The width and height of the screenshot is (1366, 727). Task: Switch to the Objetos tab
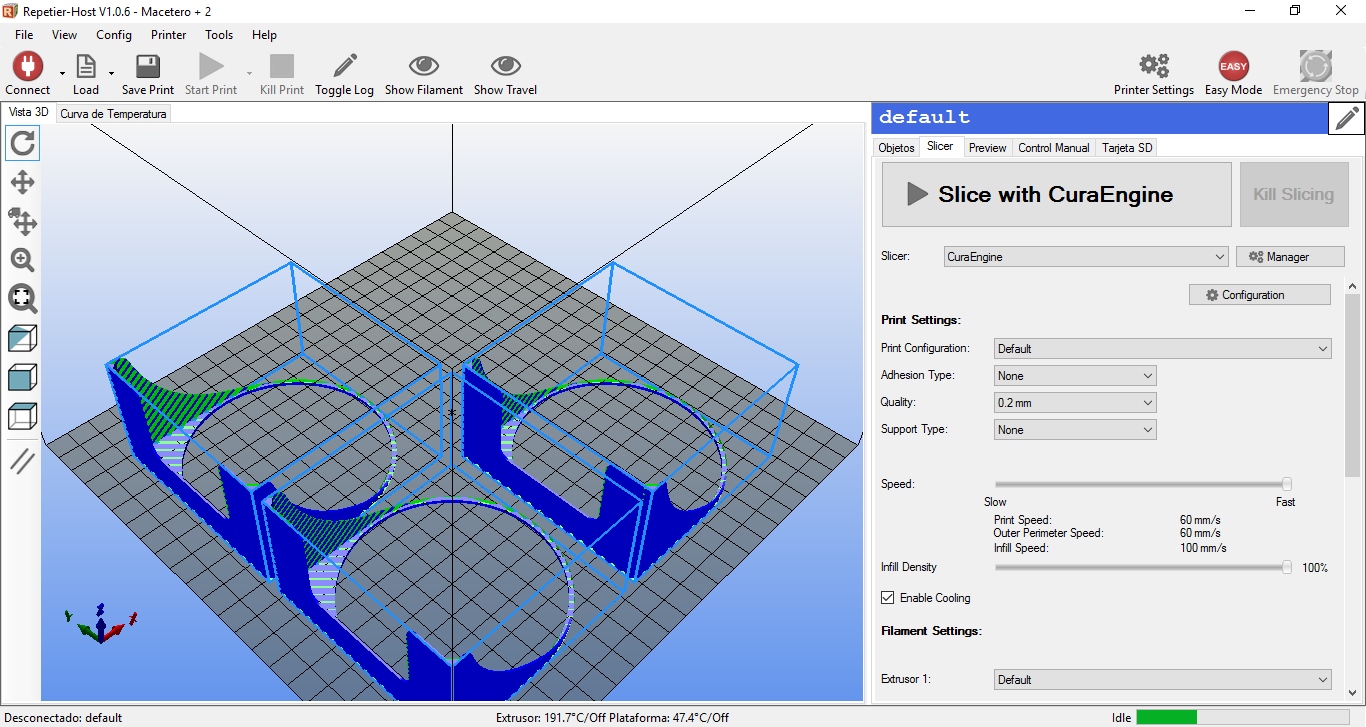coord(896,148)
